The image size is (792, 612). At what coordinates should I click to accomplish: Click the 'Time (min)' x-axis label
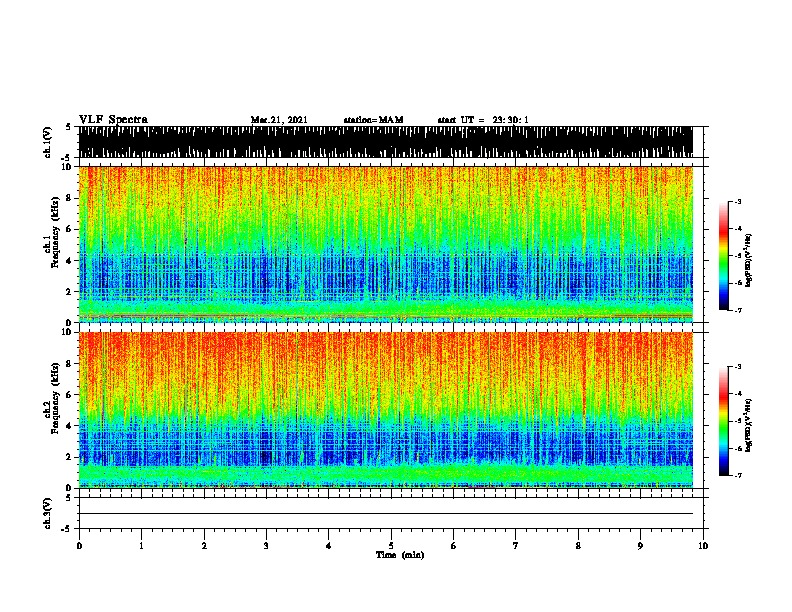pyautogui.click(x=400, y=555)
